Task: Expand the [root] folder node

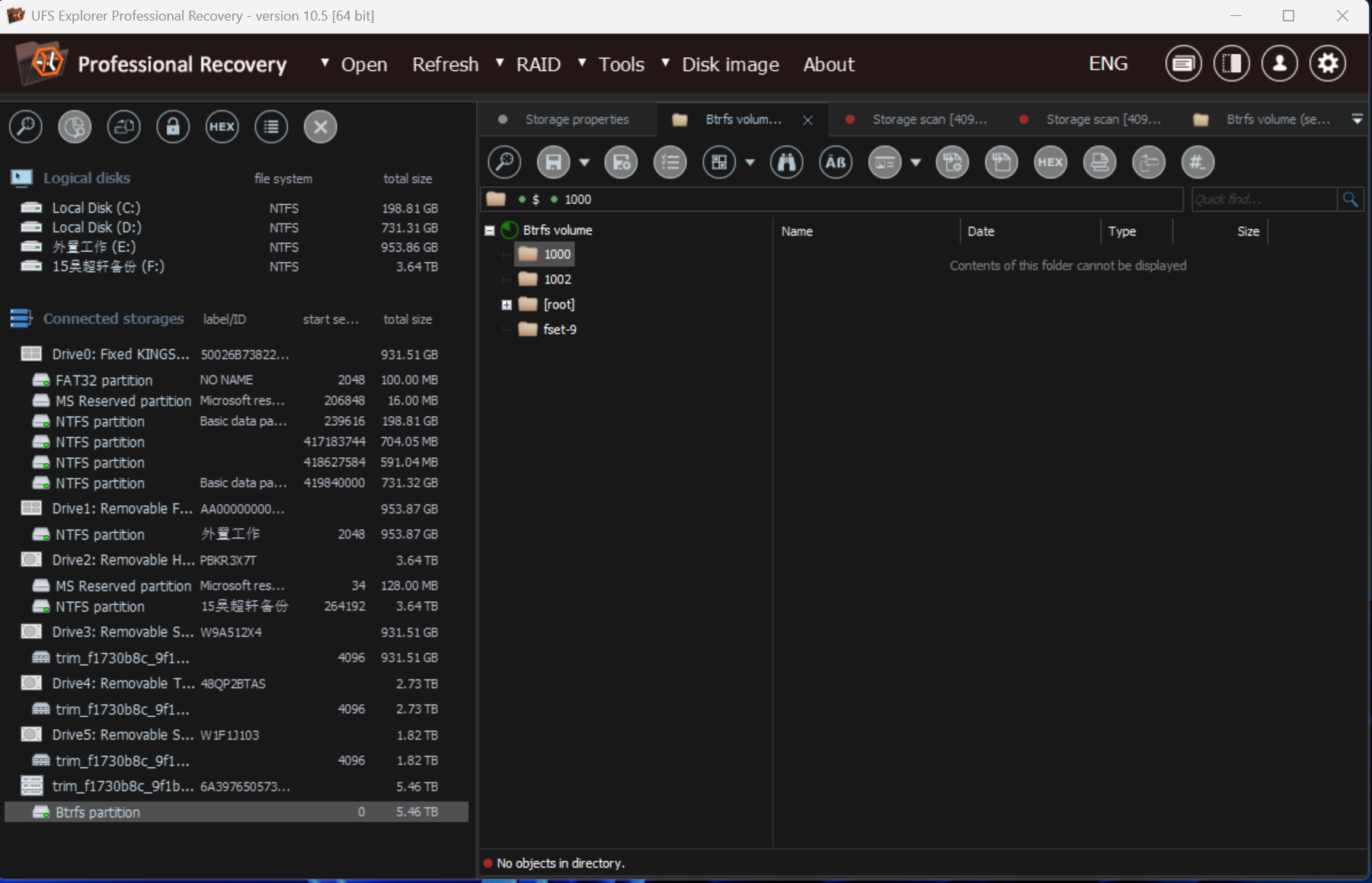Action: tap(507, 305)
